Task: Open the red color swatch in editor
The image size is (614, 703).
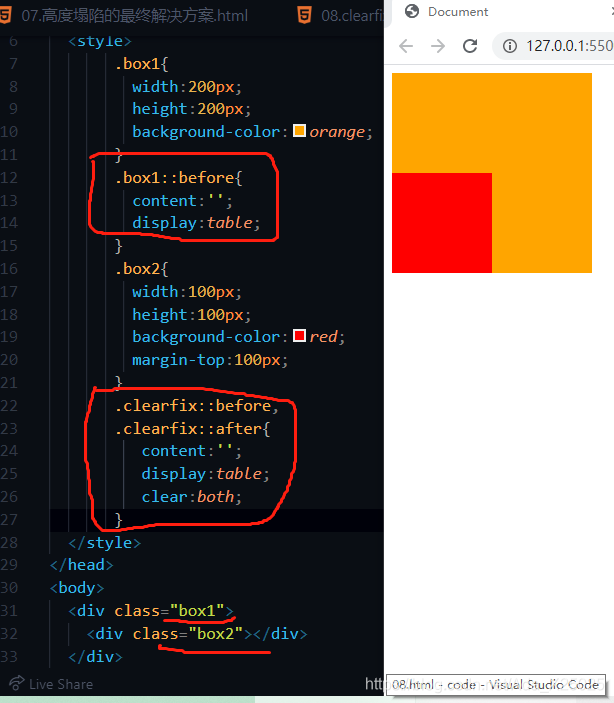Action: [299, 336]
